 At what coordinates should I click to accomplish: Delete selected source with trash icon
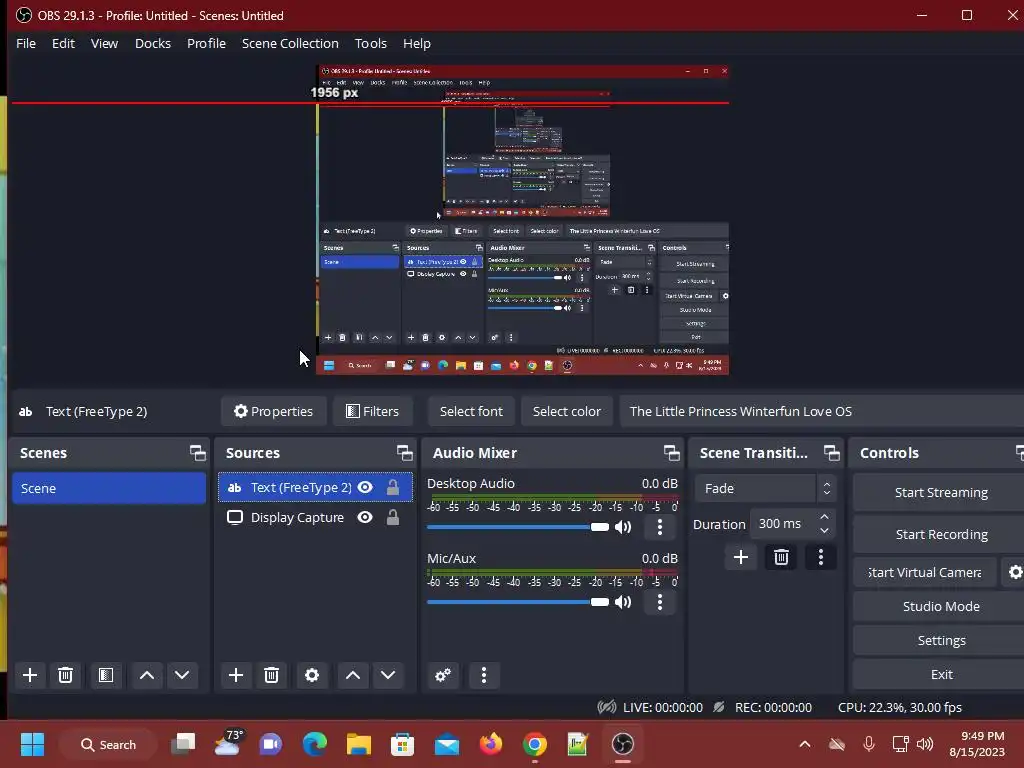[x=272, y=675]
